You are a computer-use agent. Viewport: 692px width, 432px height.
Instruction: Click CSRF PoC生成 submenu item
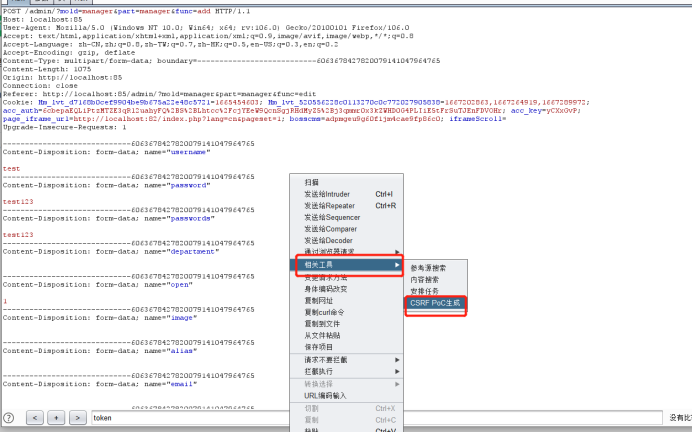[436, 303]
